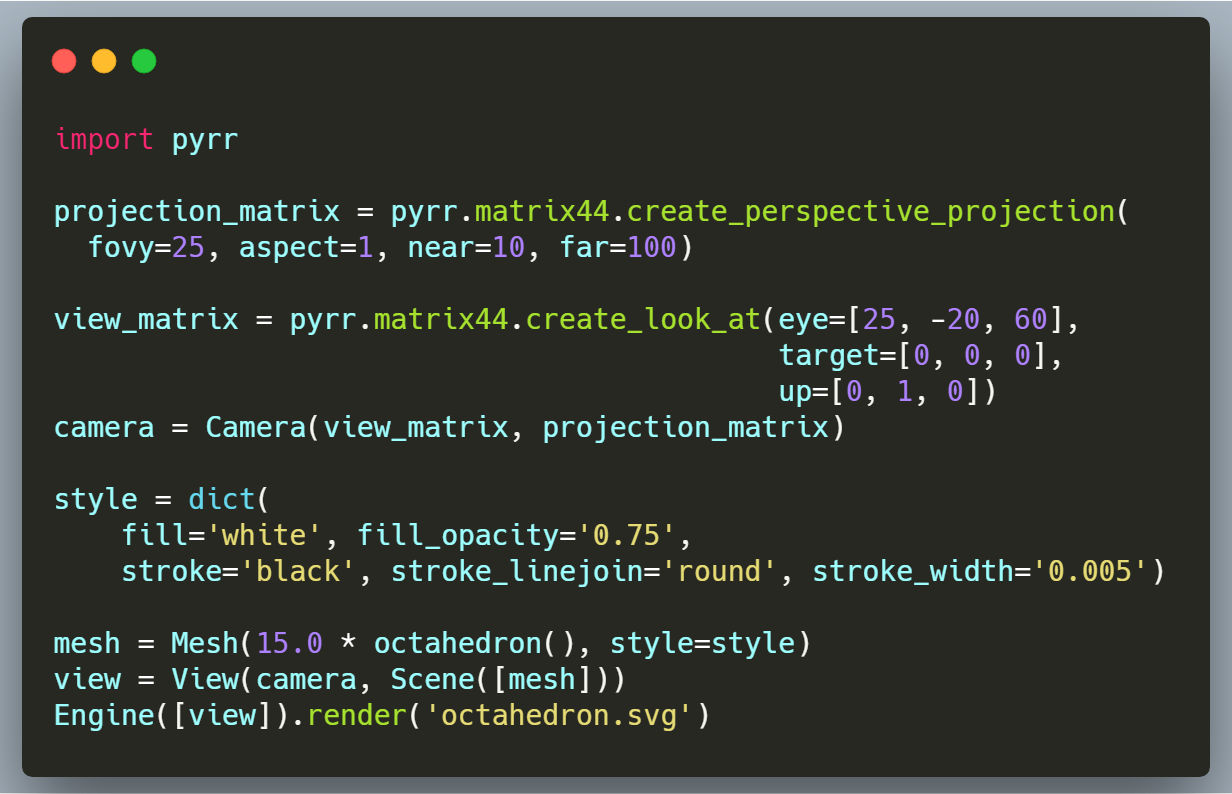Click the 'View' constructor call

206,679
